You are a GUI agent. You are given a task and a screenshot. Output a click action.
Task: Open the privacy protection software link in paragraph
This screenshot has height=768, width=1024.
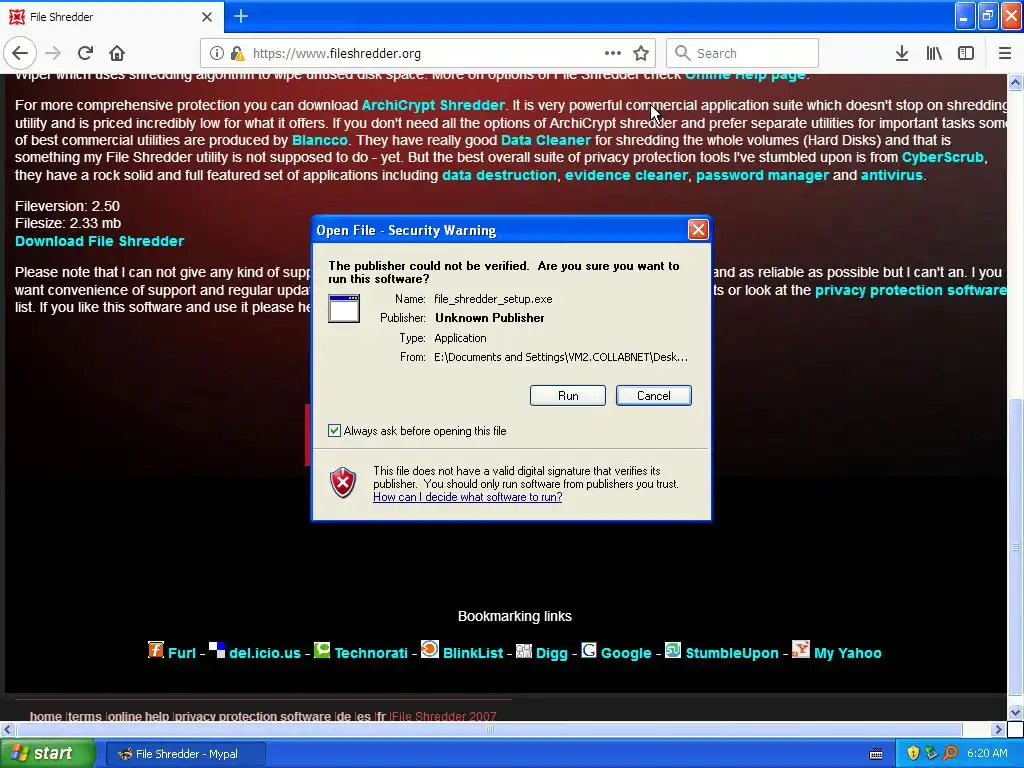point(910,290)
